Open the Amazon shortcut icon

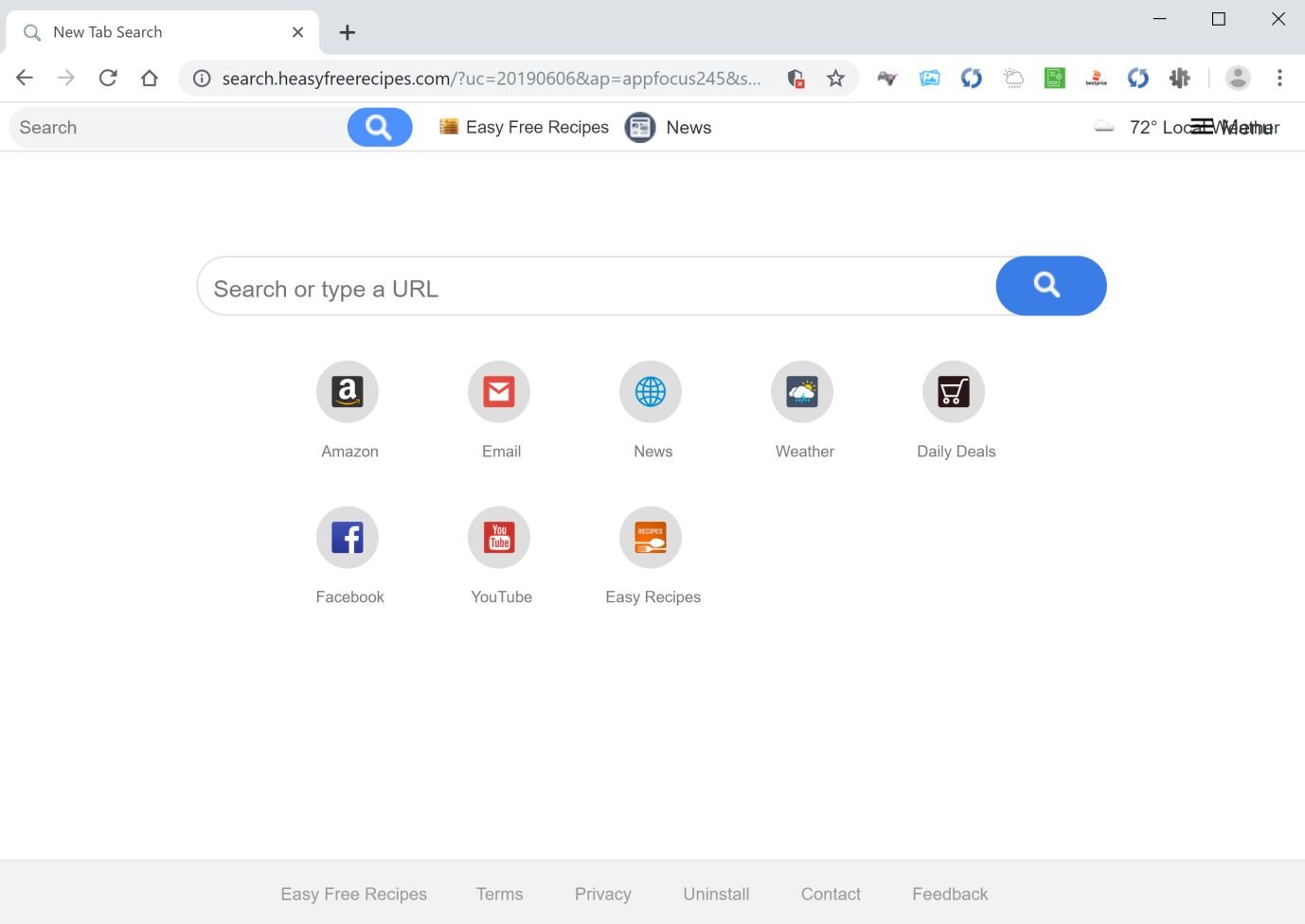coord(348,392)
